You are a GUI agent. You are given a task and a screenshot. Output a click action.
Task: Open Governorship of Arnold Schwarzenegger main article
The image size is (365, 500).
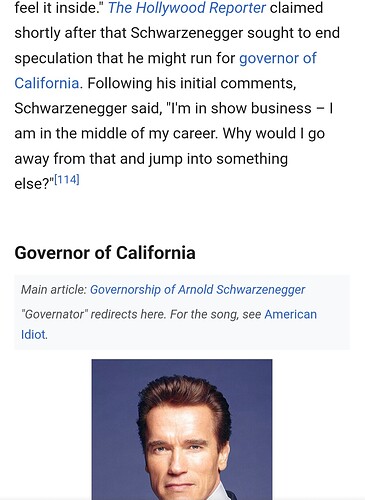click(198, 290)
